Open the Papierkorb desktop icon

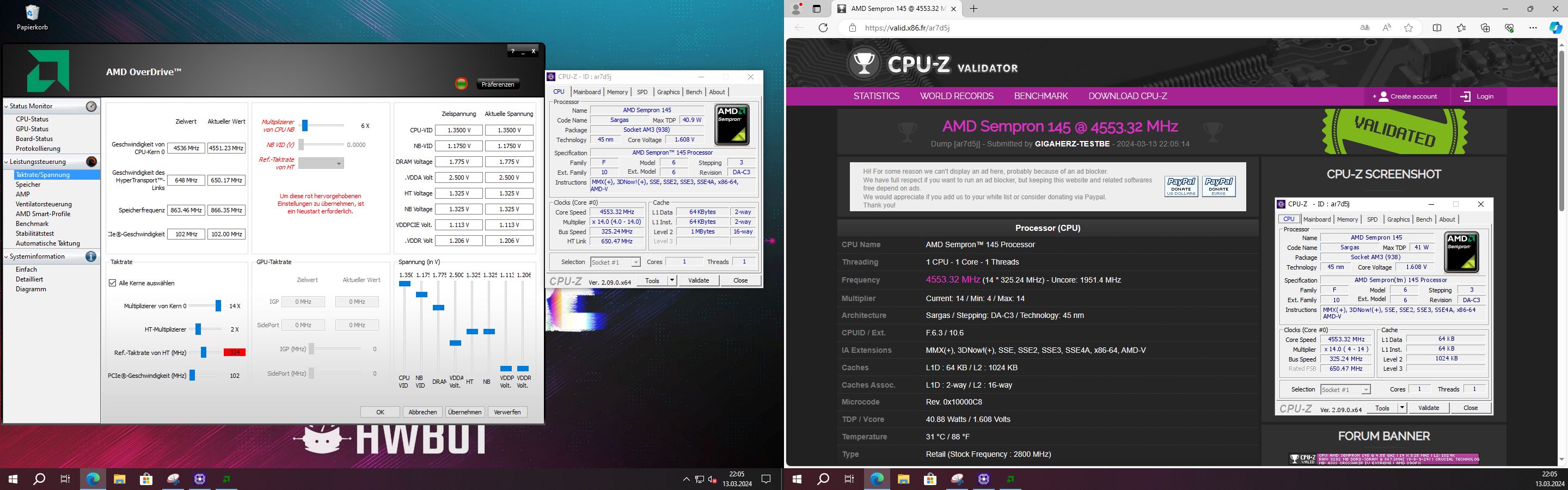point(32,17)
